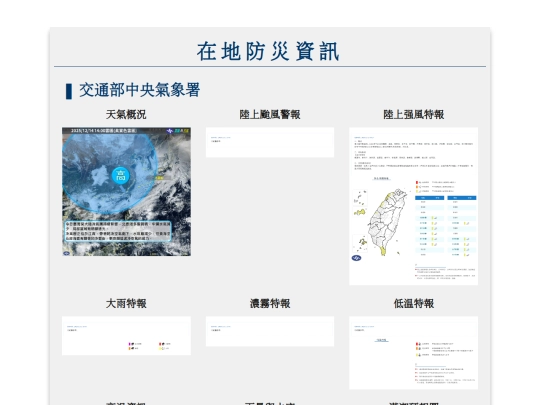Click the underlined link in the 低溫特報 panel

pos(382,340)
